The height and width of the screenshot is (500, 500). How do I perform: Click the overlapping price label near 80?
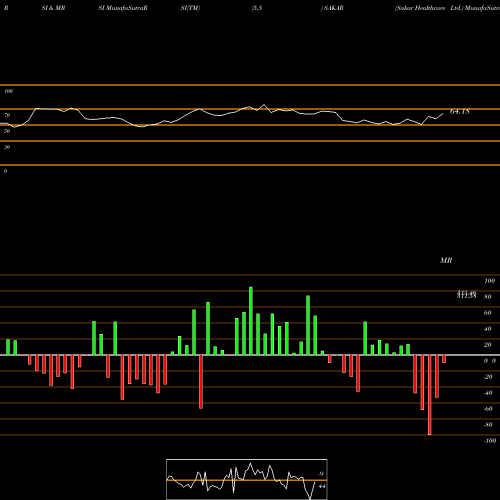[467, 294]
